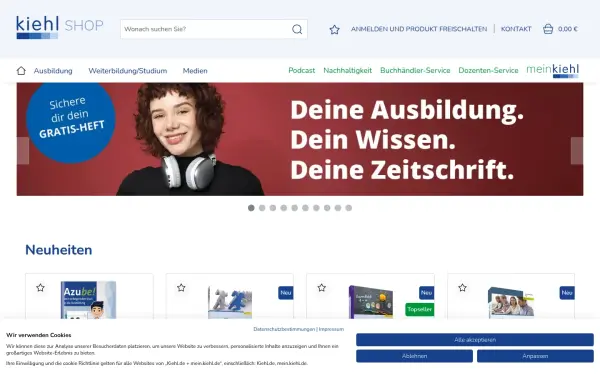
Task: Favorite the Topseller product with star
Action: pyautogui.click(x=321, y=287)
